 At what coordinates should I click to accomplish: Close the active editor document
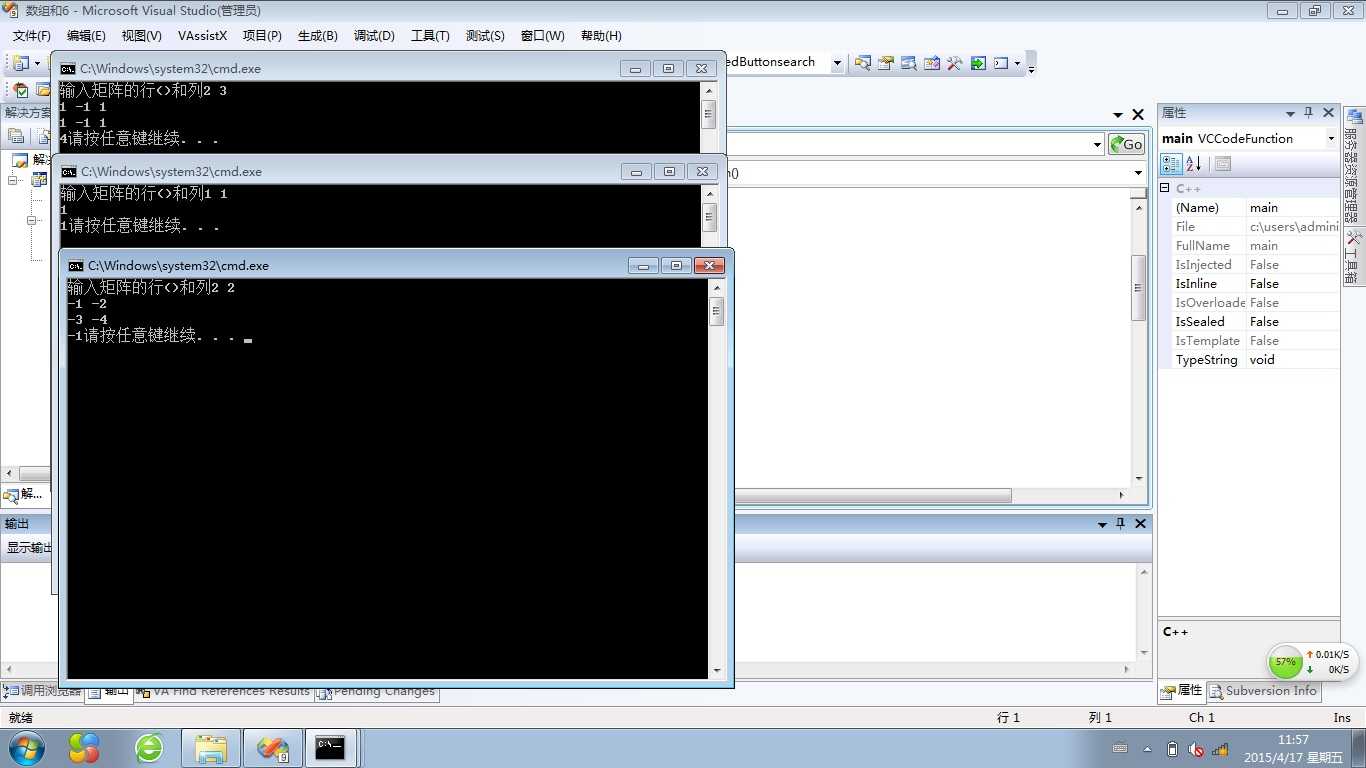tap(1137, 115)
